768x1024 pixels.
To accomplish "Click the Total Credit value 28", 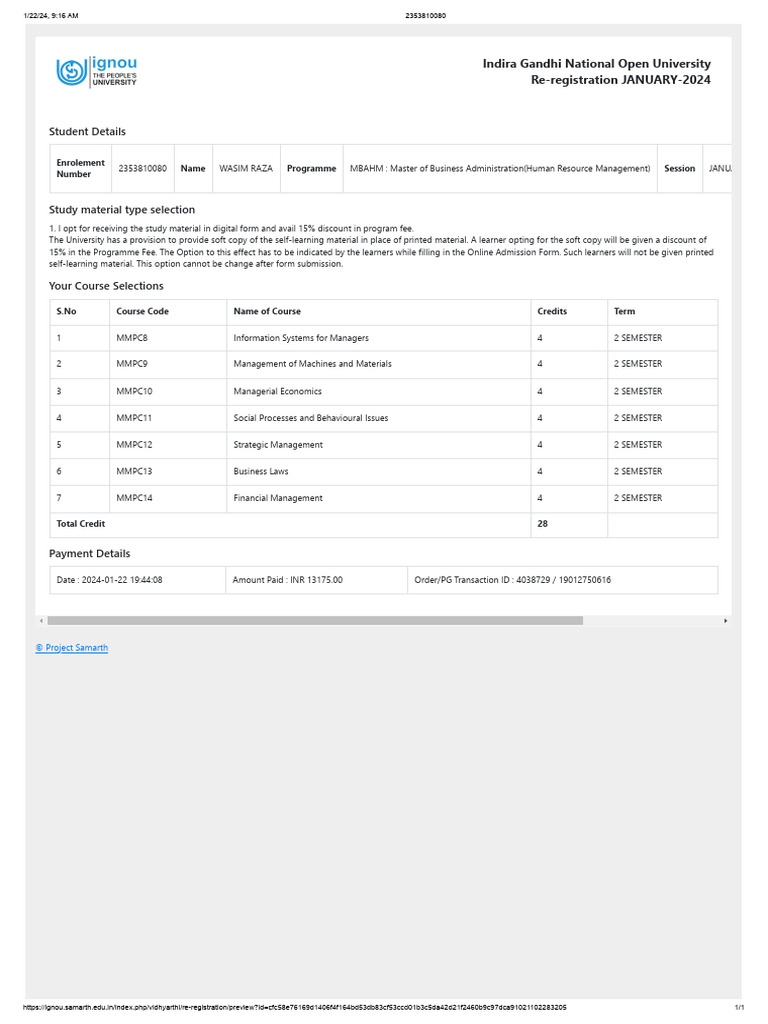I will pos(543,524).
